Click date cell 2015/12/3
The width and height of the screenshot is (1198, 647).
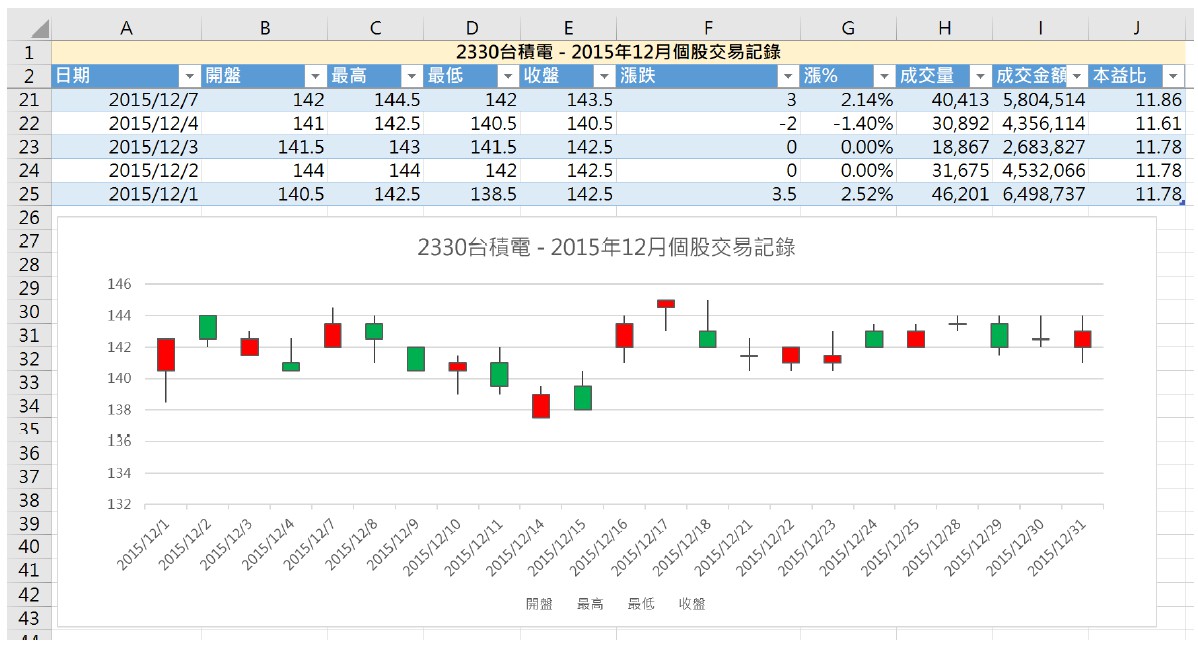127,147
